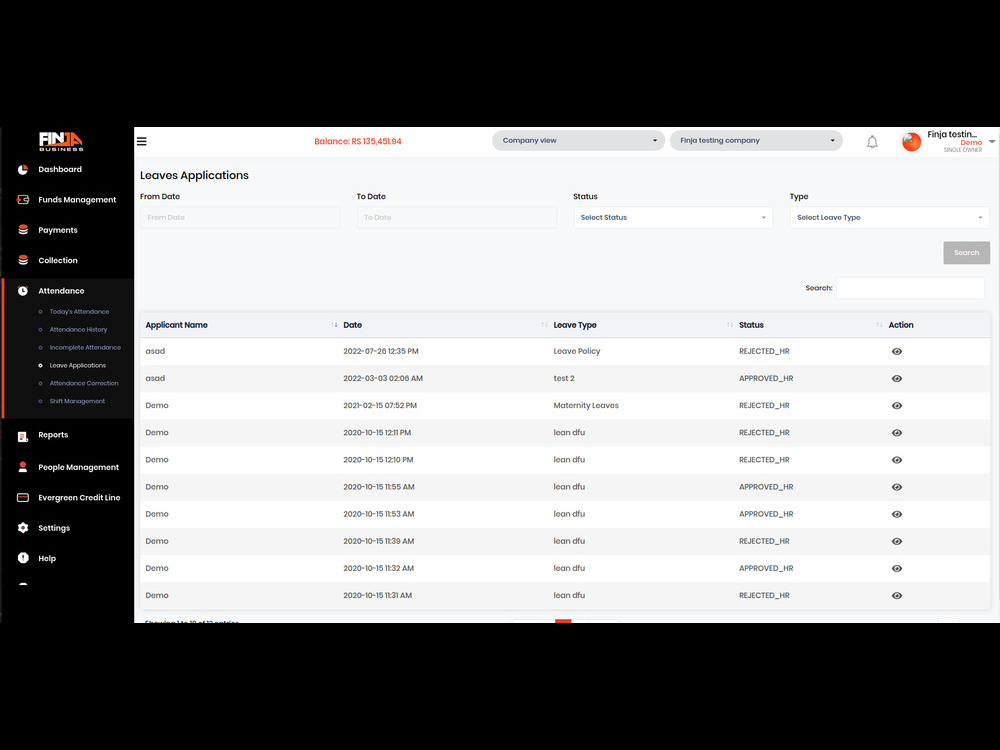The image size is (1000, 750).
Task: Click the Evergreen Credit Line card icon
Action: 23,497
